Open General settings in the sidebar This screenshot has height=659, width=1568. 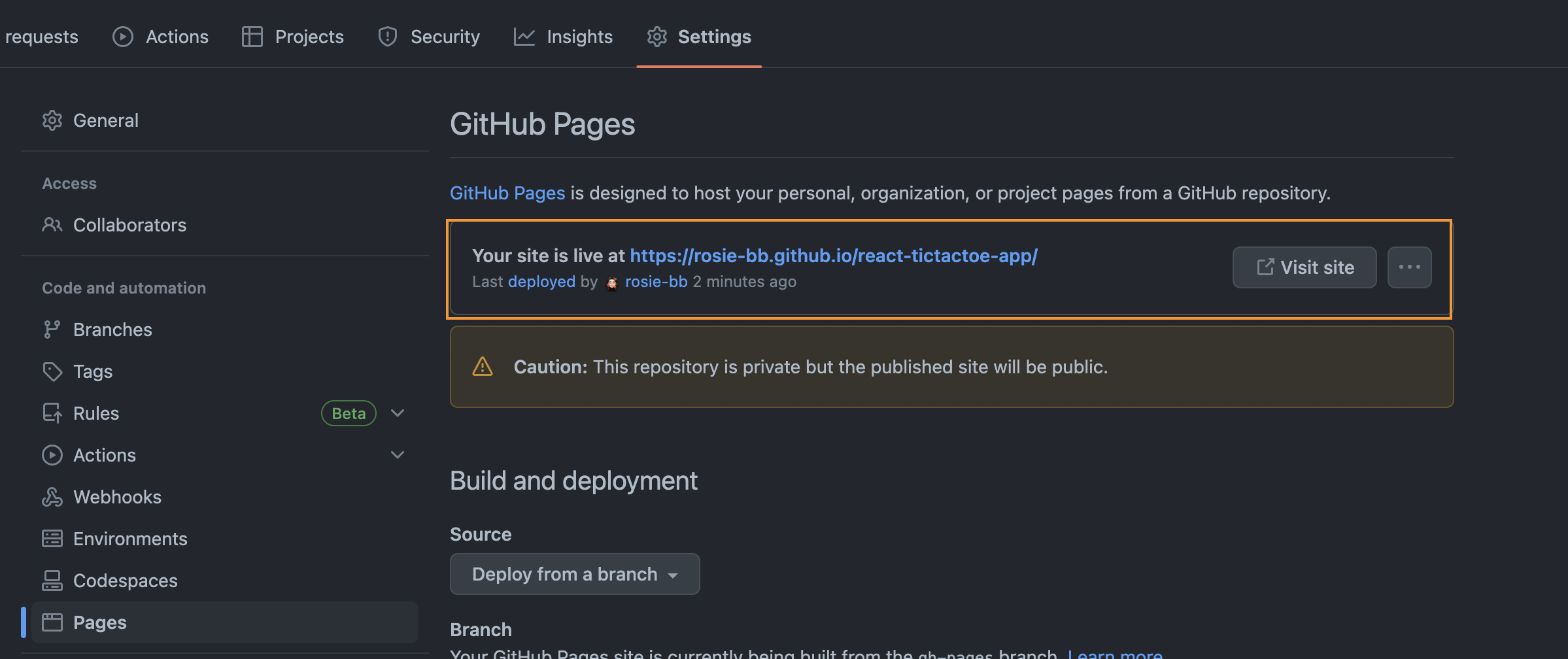click(225, 120)
